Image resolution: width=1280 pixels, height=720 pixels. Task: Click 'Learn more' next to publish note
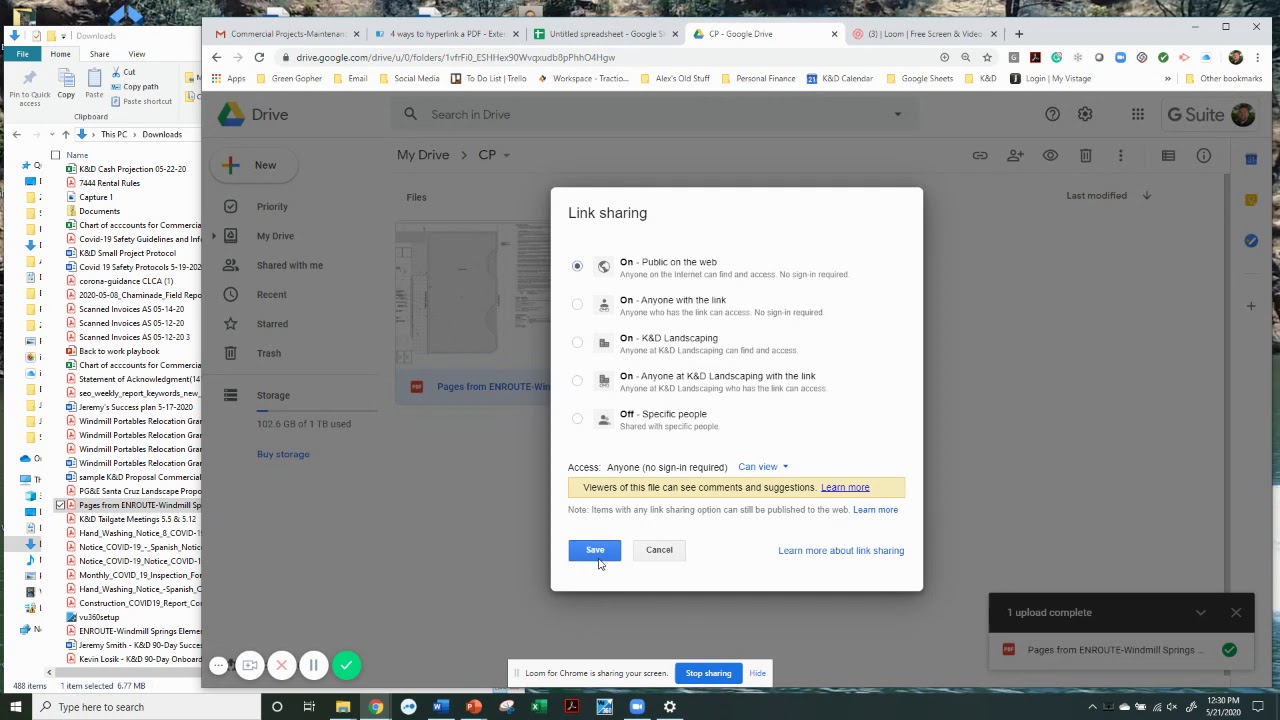(x=875, y=510)
